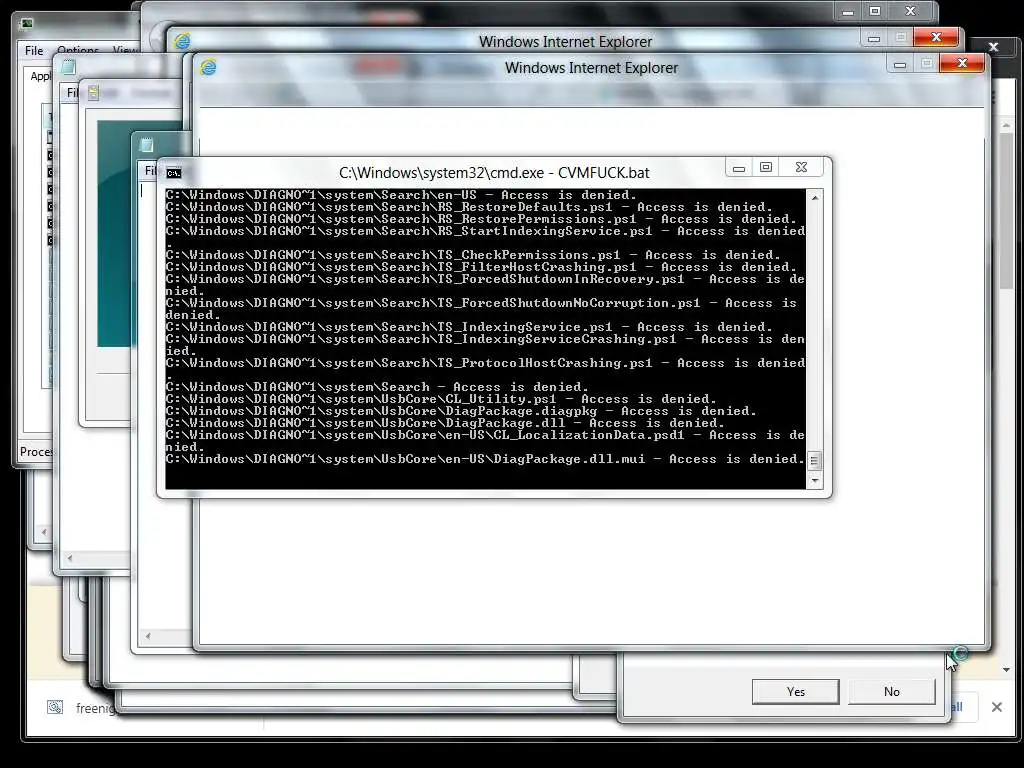Click the cmd scrollbar up arrow
Screen dimensions: 1024x768
pyautogui.click(x=814, y=197)
